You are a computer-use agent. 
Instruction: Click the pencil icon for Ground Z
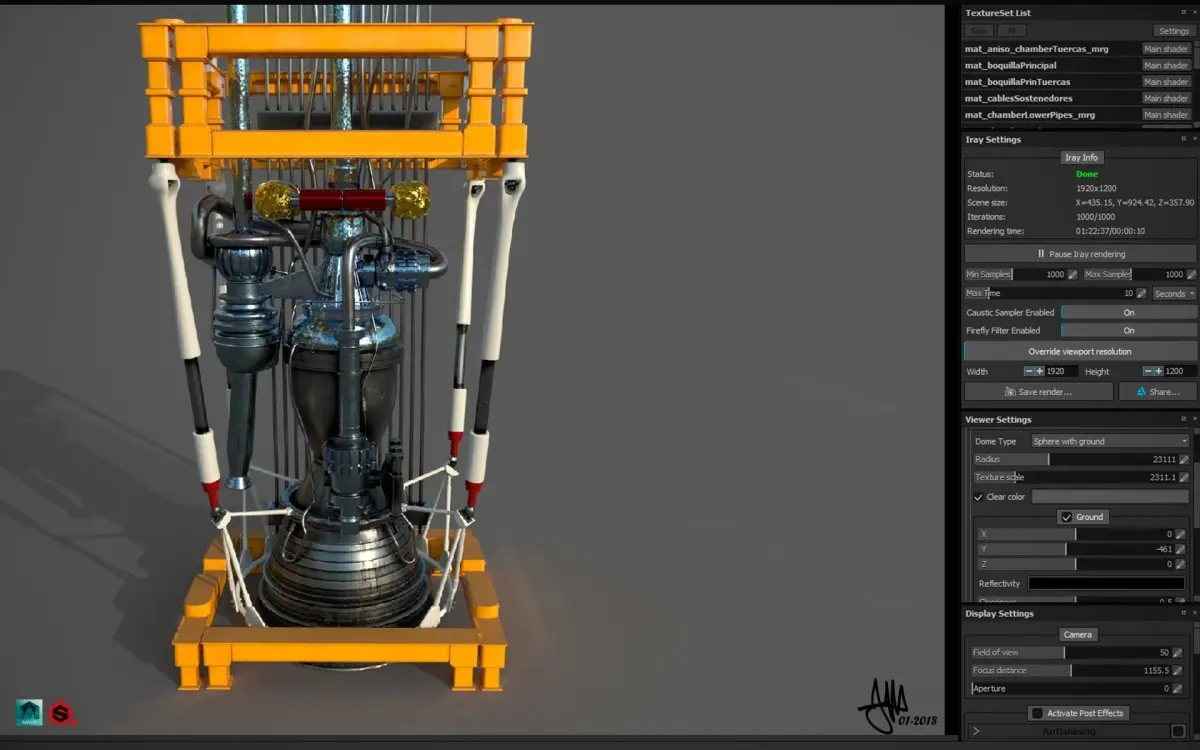click(1180, 564)
